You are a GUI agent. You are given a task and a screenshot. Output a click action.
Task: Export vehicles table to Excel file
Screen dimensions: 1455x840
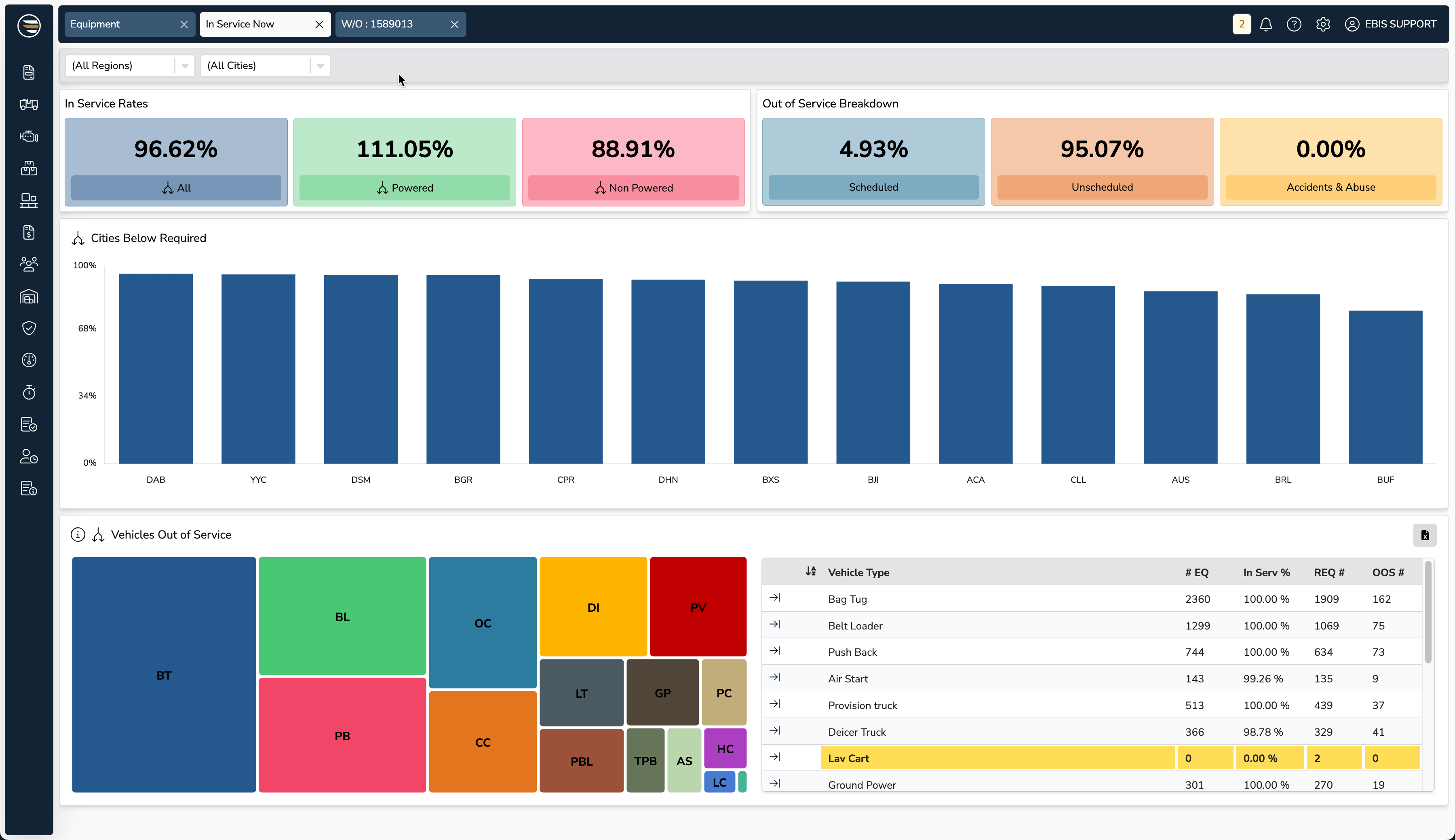click(1424, 535)
